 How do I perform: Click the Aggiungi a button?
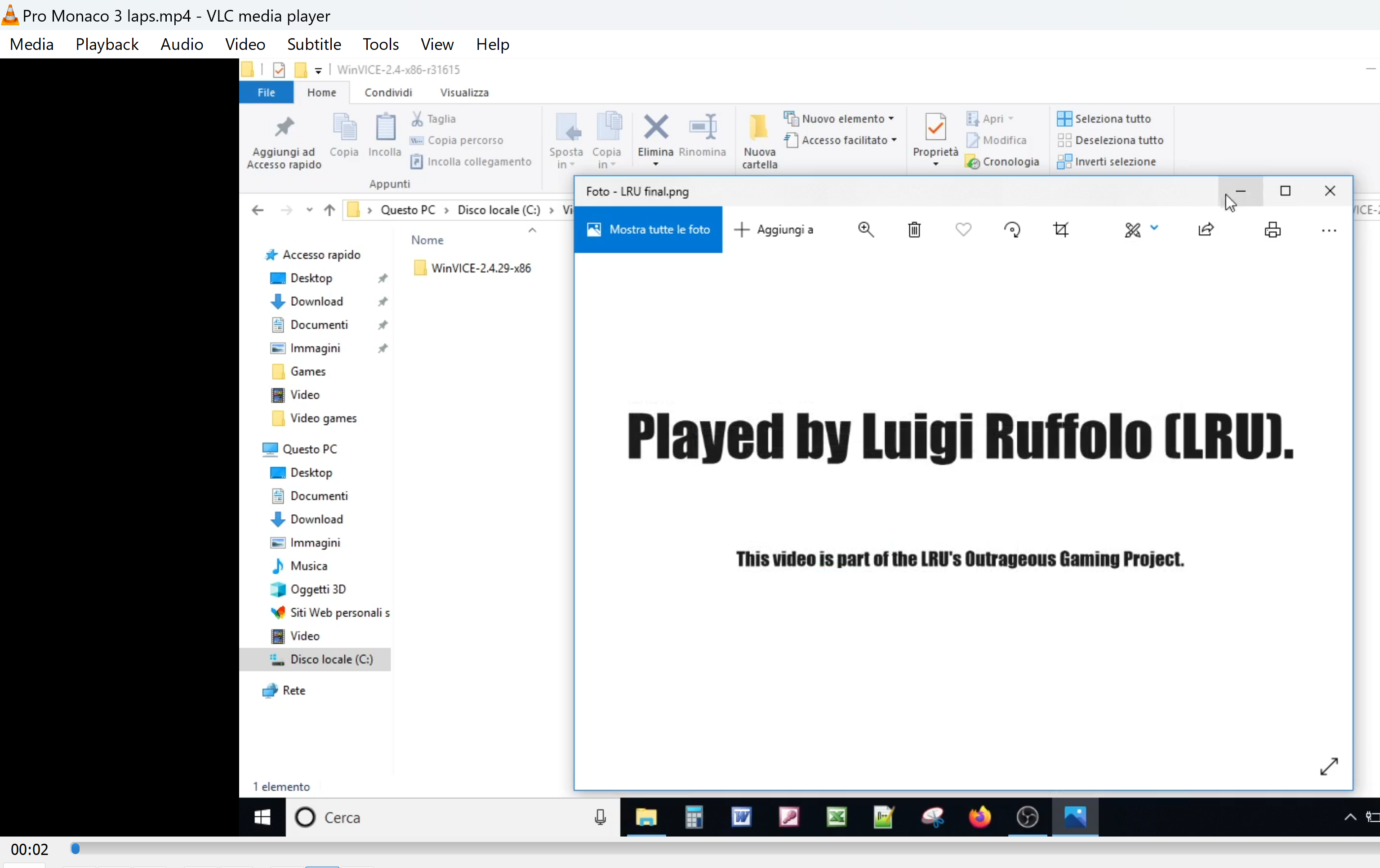[774, 230]
